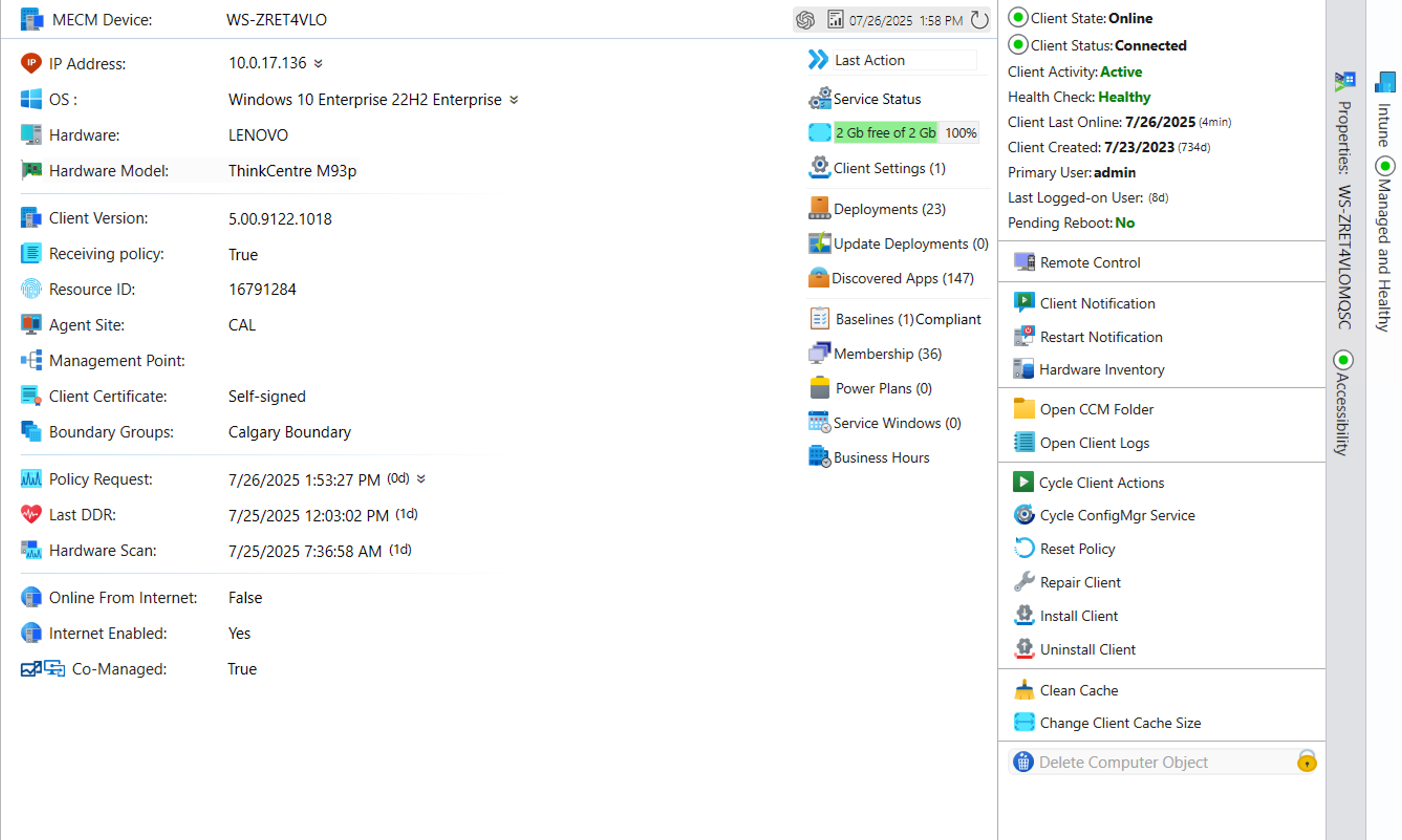
Task: Open Client Logs
Action: (1094, 443)
